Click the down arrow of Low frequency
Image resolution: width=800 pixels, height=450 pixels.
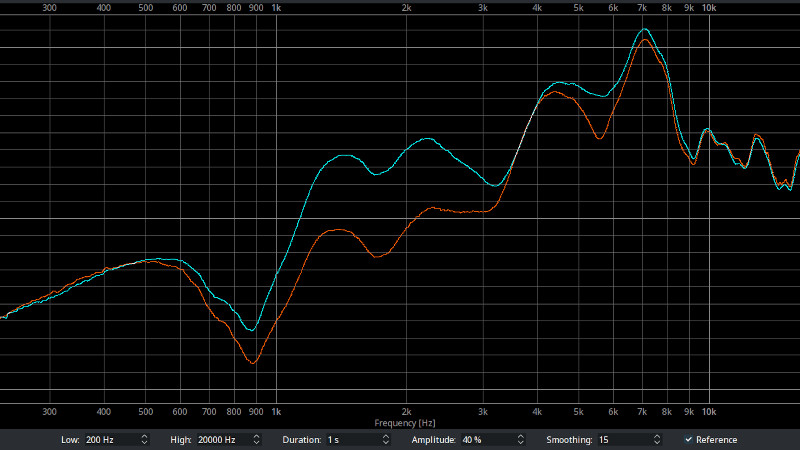[145, 443]
